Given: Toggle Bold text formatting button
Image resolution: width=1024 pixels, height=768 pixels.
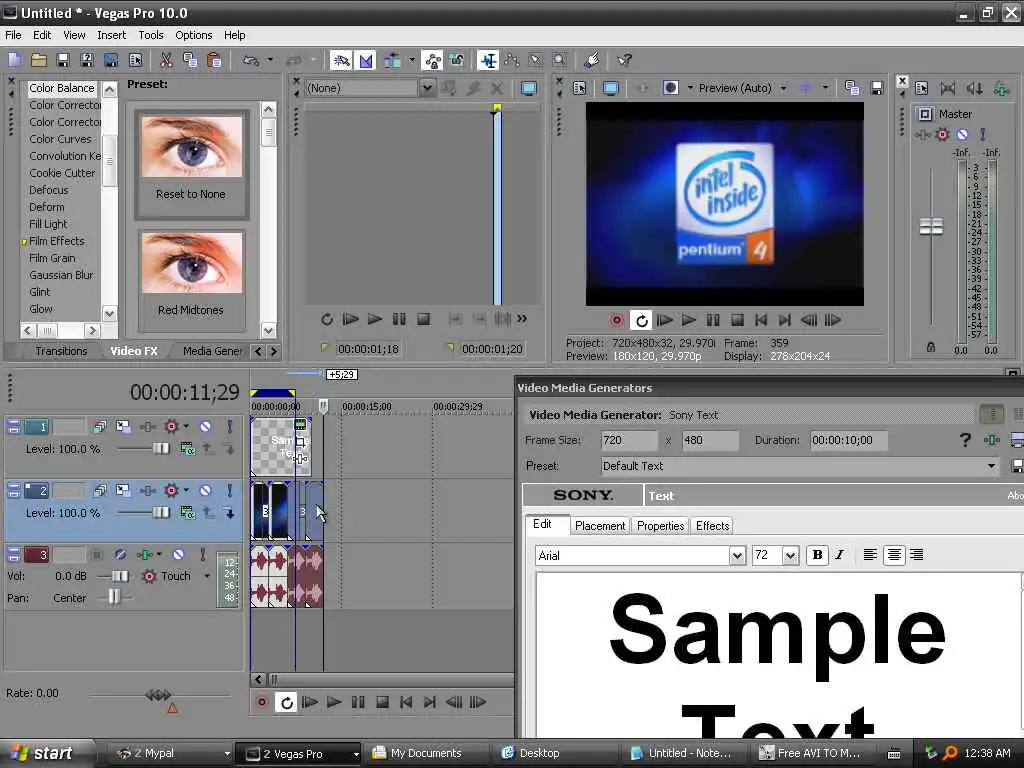Looking at the screenshot, I should pos(816,555).
